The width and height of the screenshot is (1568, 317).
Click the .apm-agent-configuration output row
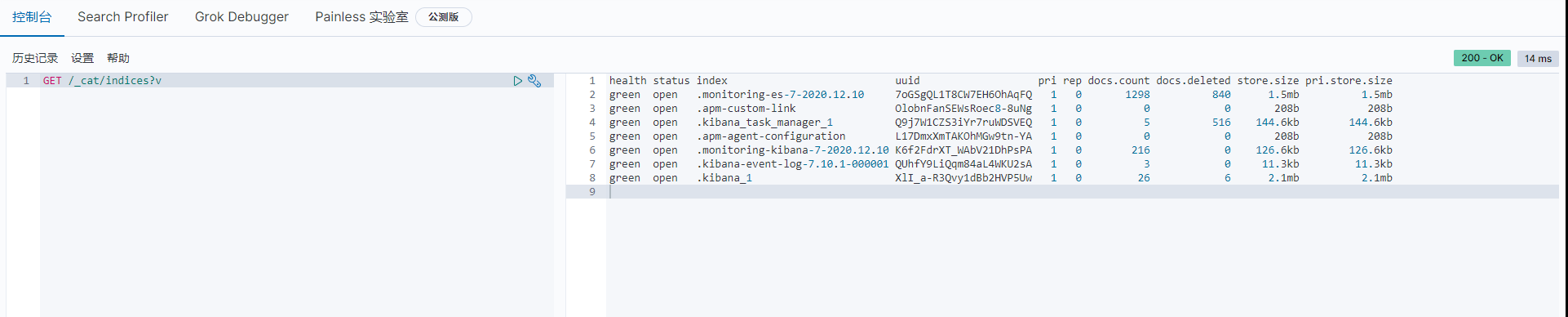[1000, 136]
